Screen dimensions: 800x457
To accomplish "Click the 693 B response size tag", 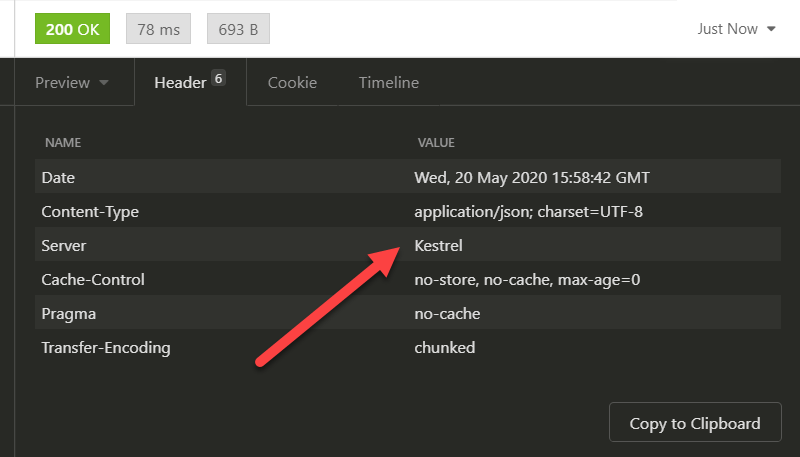I will click(238, 29).
